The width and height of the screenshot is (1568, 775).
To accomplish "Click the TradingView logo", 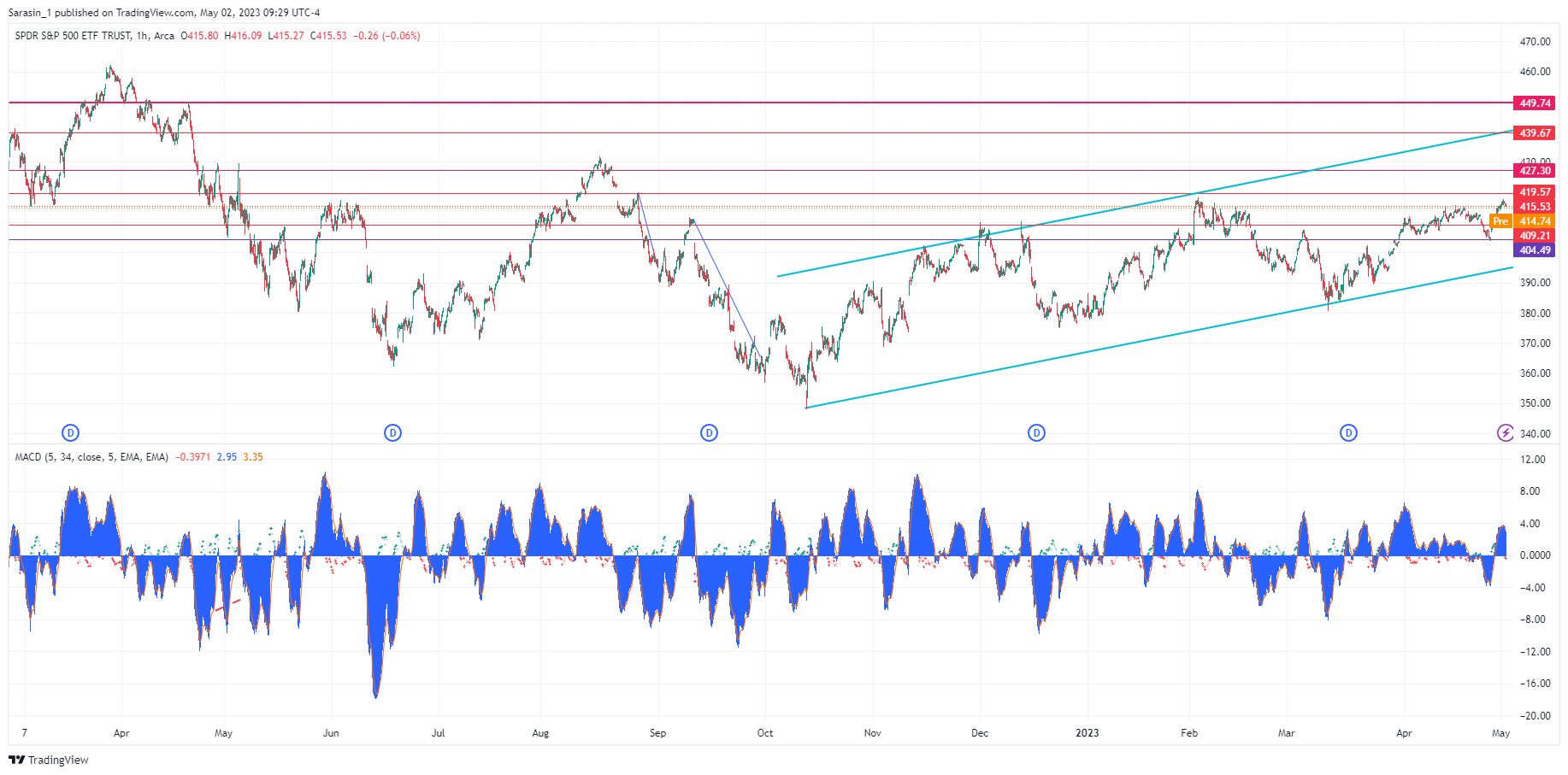I will coord(49,760).
